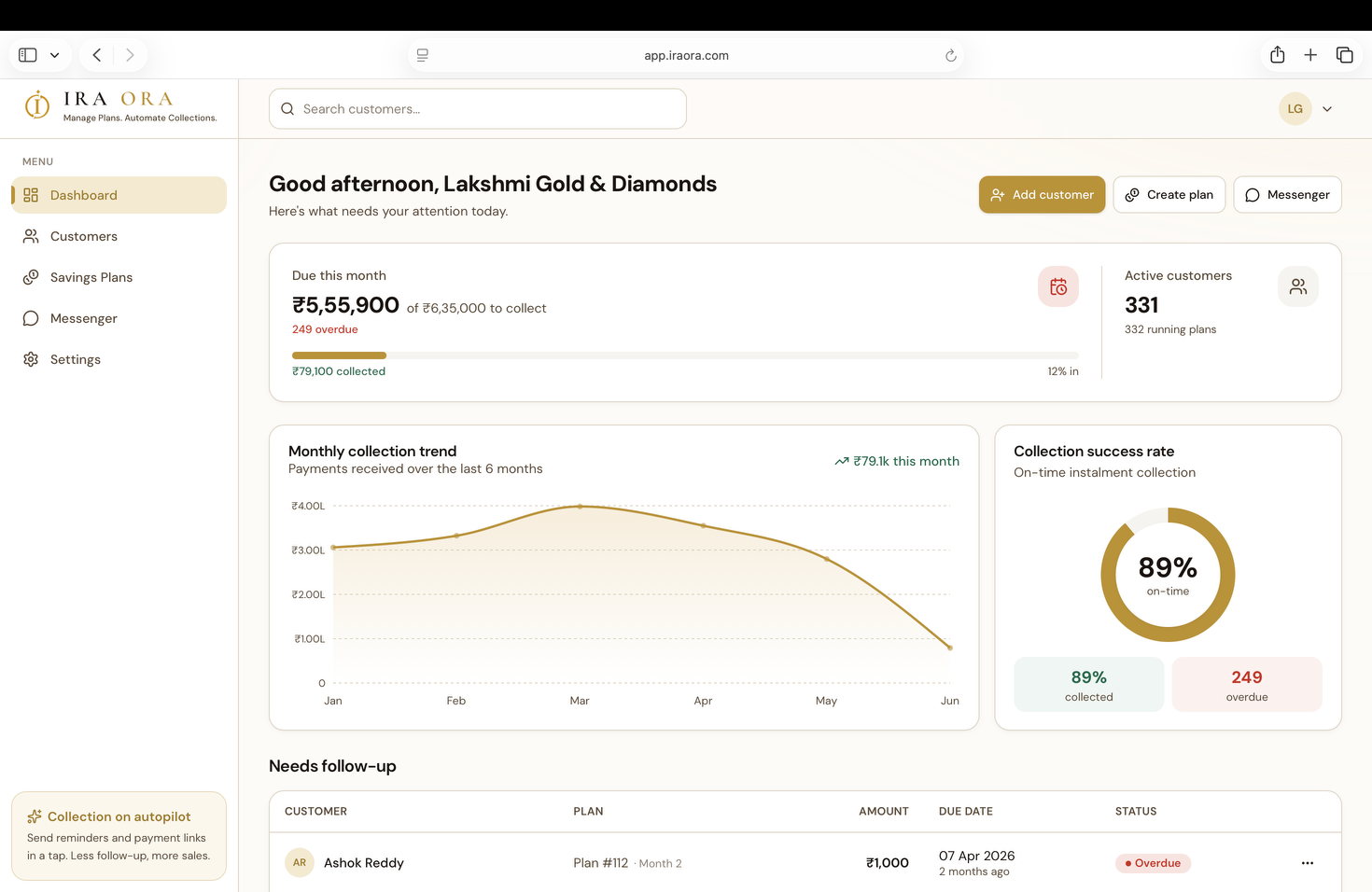Click the 249 overdue text in Due card

[325, 329]
